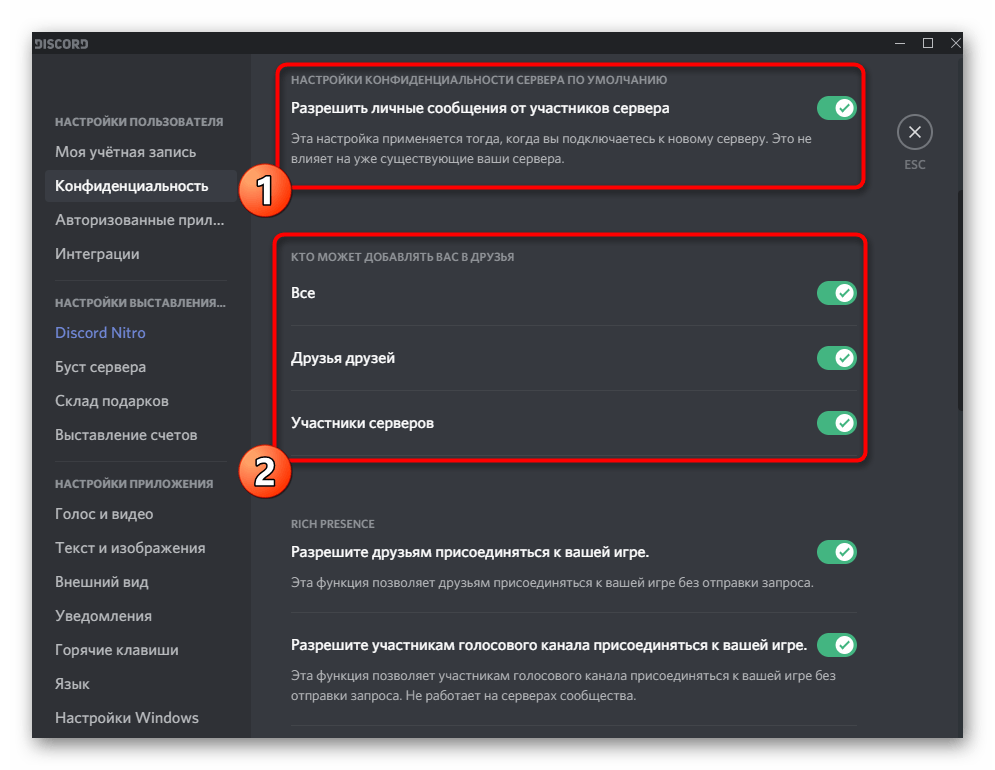Toggle voice channel members joining your game
This screenshot has width=995, height=770.
836,645
